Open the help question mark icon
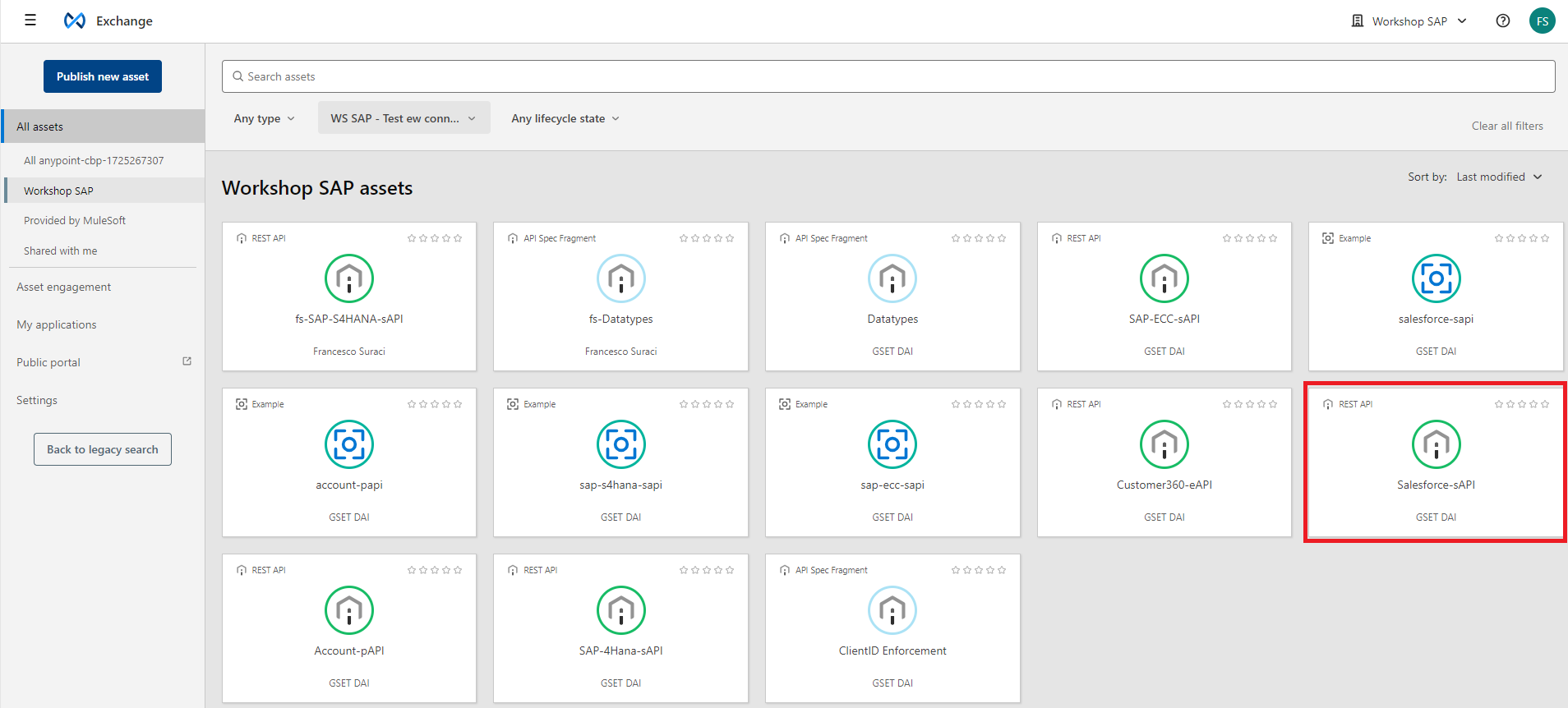The image size is (1568, 708). (x=1502, y=21)
